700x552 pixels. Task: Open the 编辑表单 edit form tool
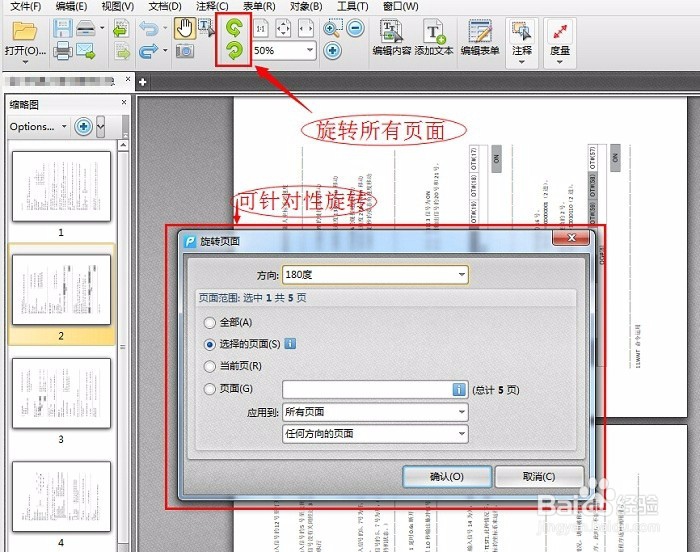(480, 38)
